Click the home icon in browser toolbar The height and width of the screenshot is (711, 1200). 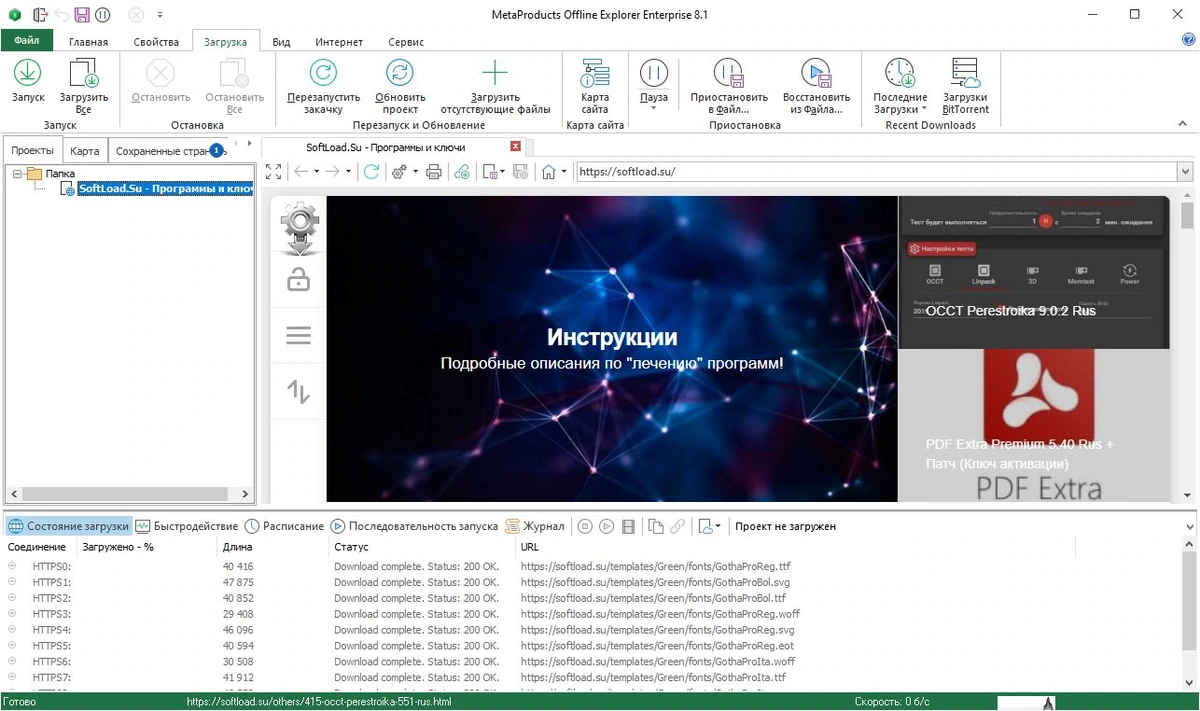click(x=548, y=172)
